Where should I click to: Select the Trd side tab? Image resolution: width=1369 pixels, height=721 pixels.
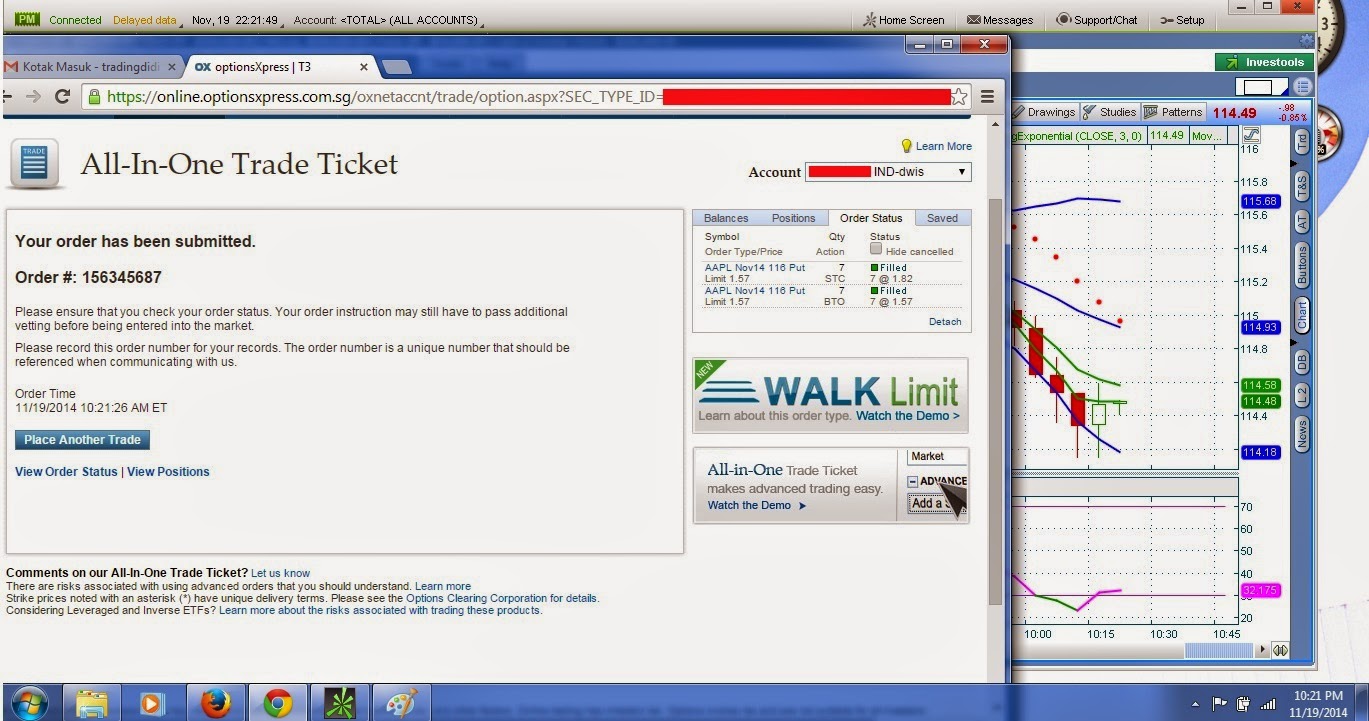tap(1302, 141)
